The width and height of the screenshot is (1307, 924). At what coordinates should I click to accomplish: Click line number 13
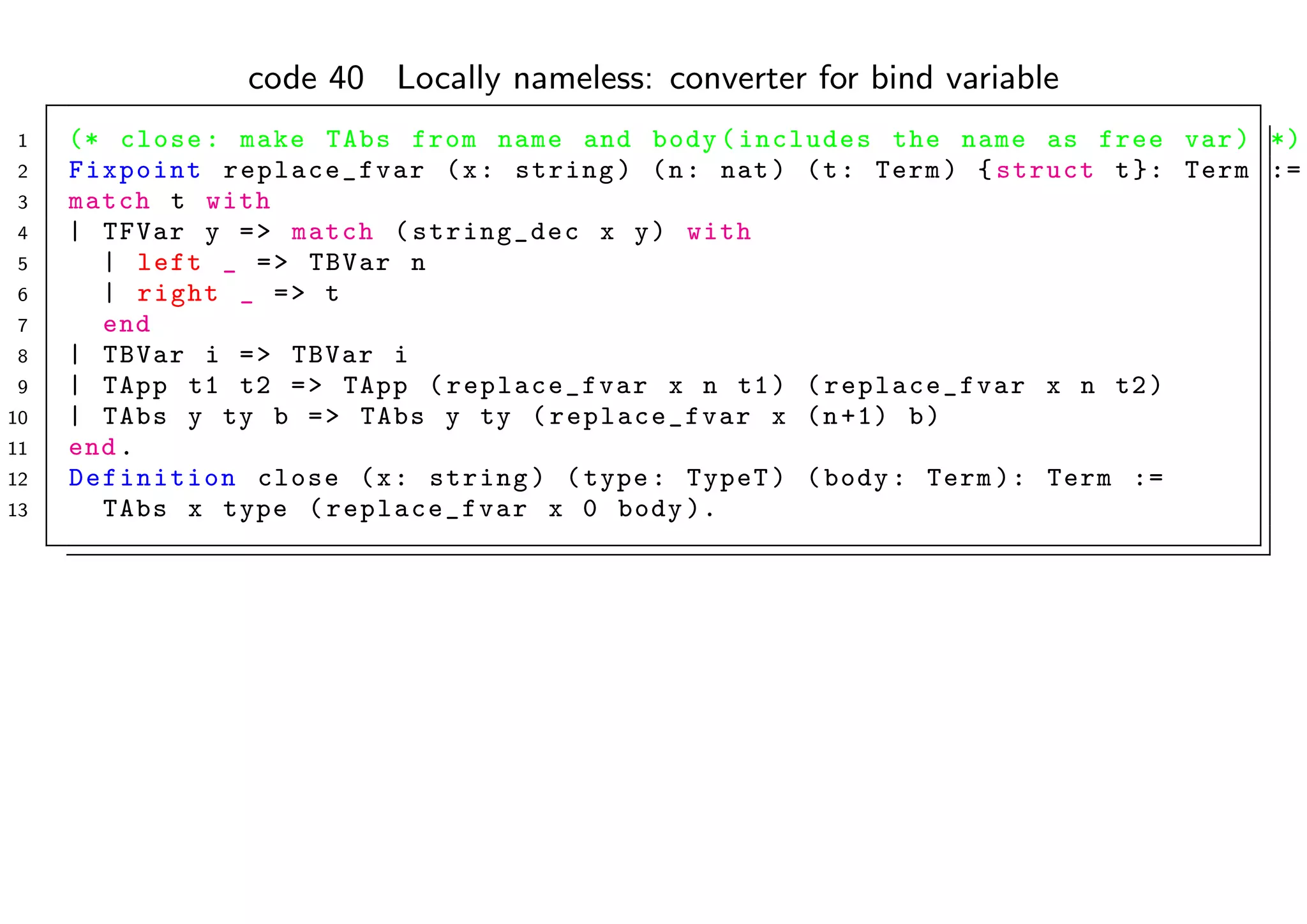point(18,510)
